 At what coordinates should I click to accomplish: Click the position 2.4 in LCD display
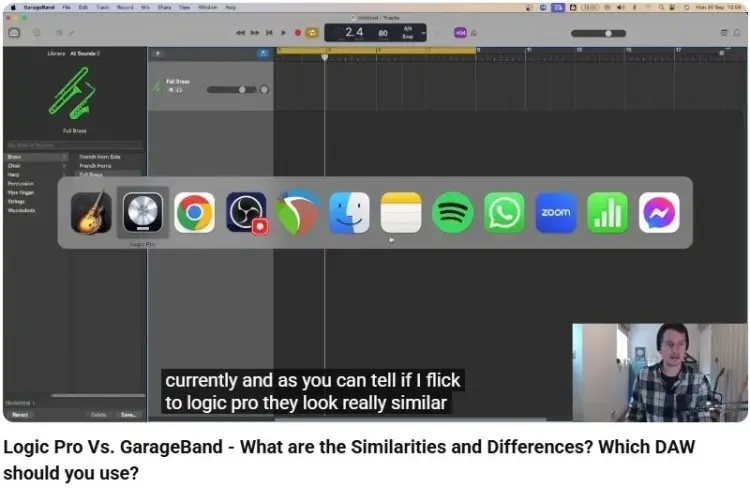click(354, 32)
